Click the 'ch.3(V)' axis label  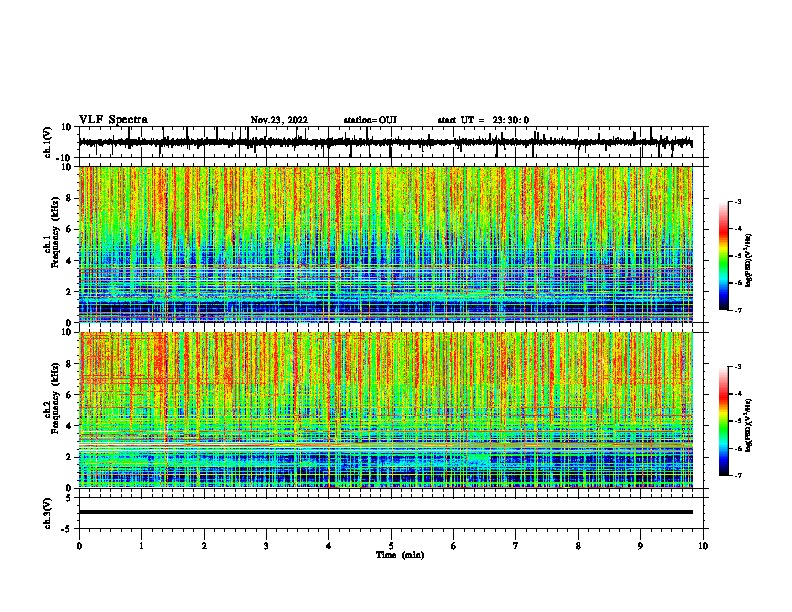[48, 513]
